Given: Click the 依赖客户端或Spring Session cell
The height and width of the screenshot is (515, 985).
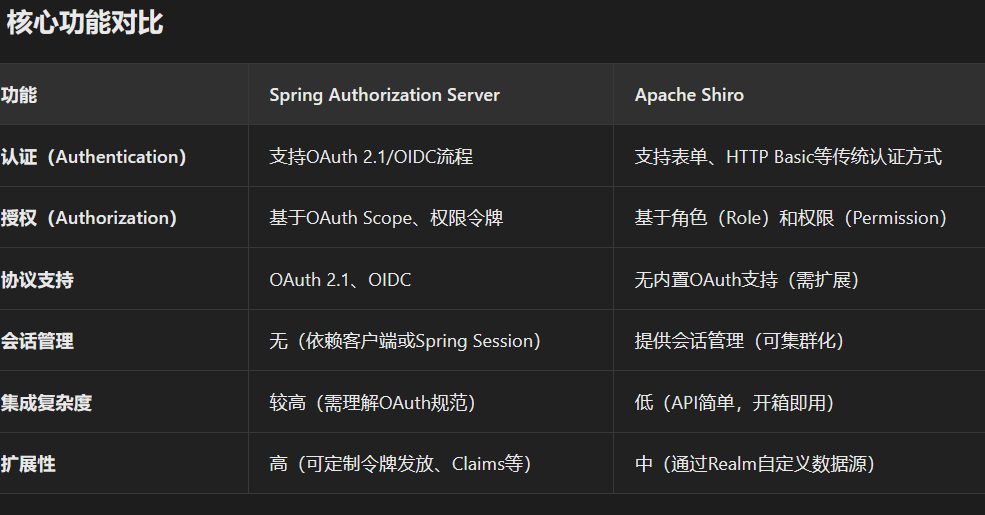Looking at the screenshot, I should pyautogui.click(x=406, y=341).
